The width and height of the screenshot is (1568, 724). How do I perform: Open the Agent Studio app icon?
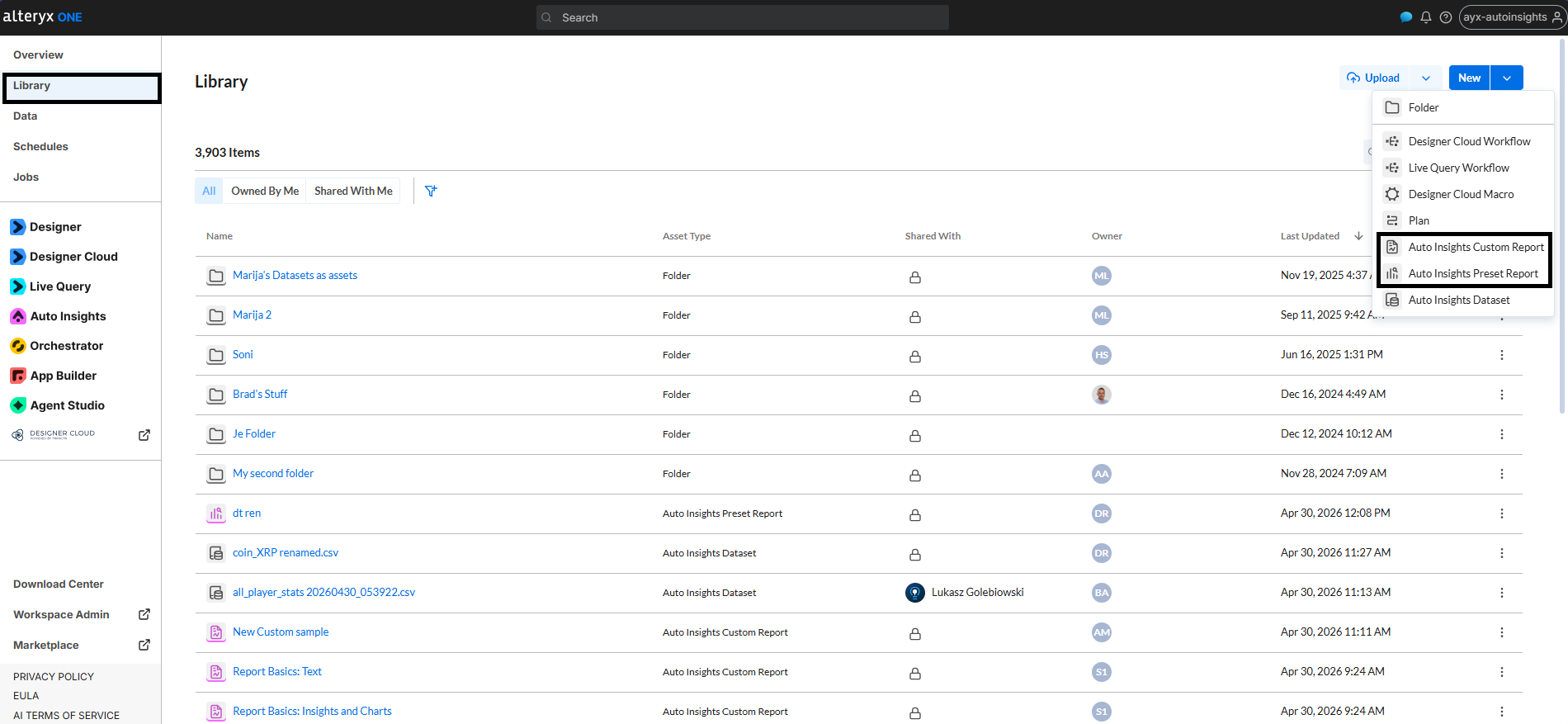click(x=17, y=405)
